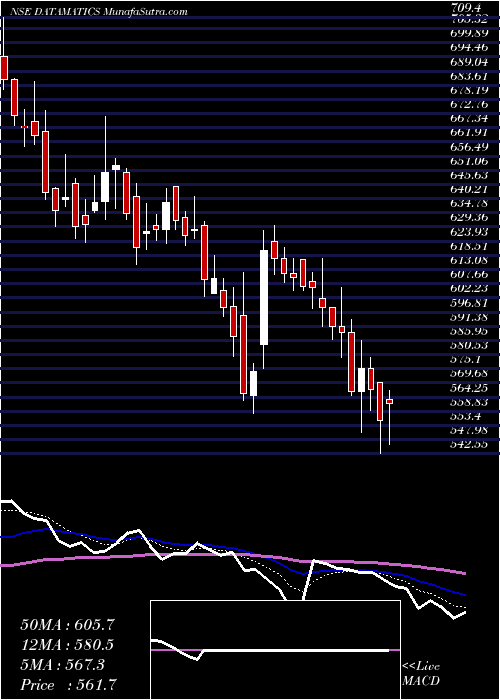Click the last small red candlestick on right

point(390,401)
